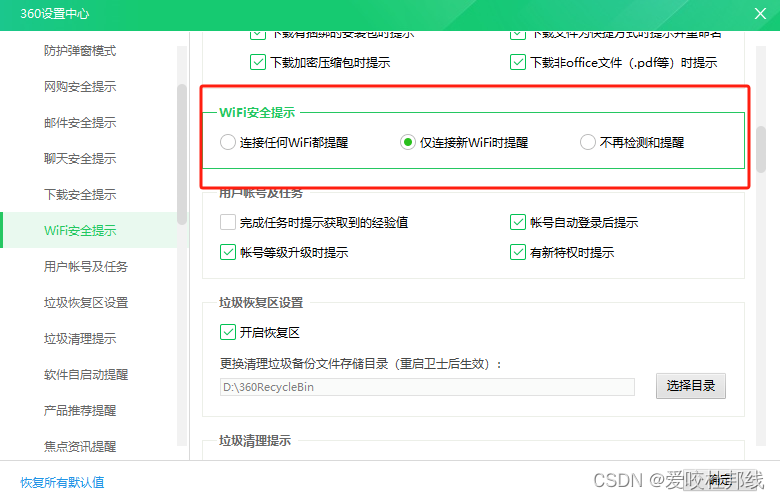The height and width of the screenshot is (500, 780).
Task: Open 网购安全提示 sidebar item
Action: [x=80, y=87]
